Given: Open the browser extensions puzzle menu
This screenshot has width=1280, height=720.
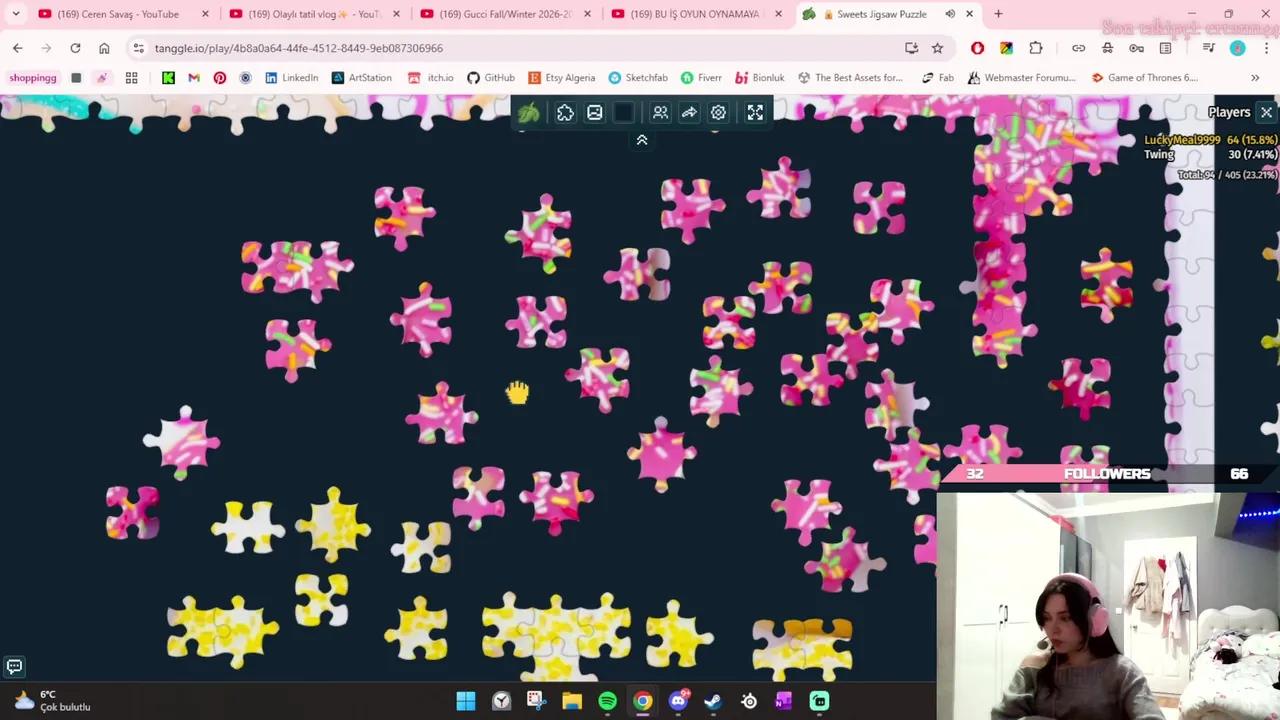Looking at the screenshot, I should (1036, 48).
